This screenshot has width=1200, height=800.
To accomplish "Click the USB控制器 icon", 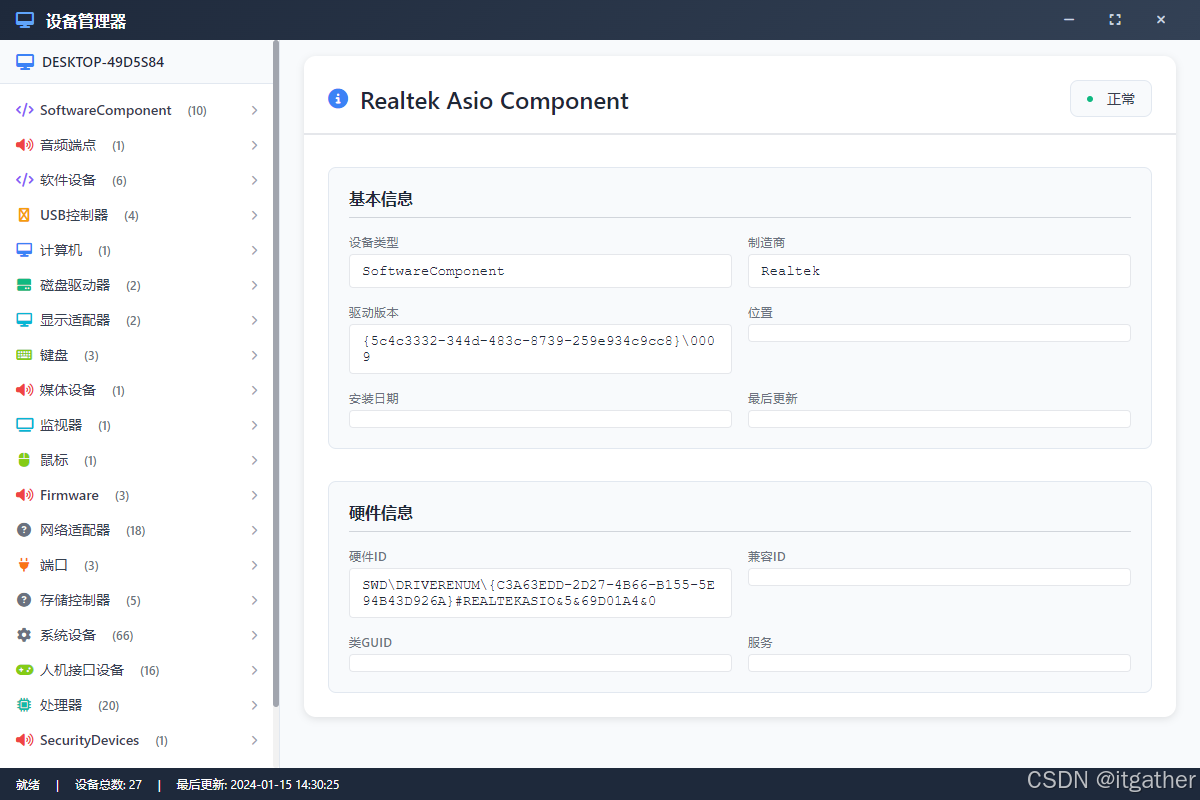I will tap(25, 215).
